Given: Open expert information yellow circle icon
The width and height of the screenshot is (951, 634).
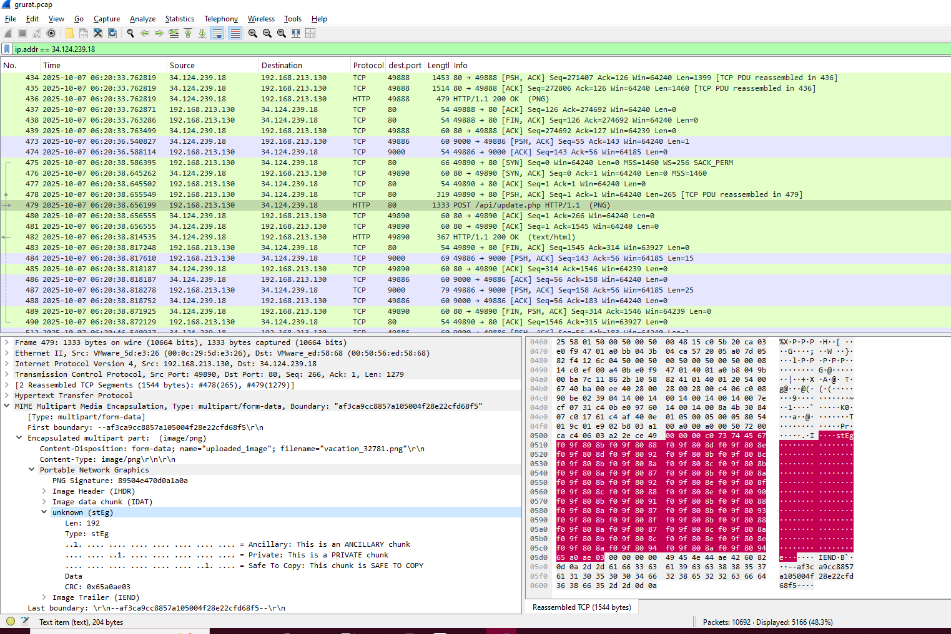Looking at the screenshot, I should (9, 621).
